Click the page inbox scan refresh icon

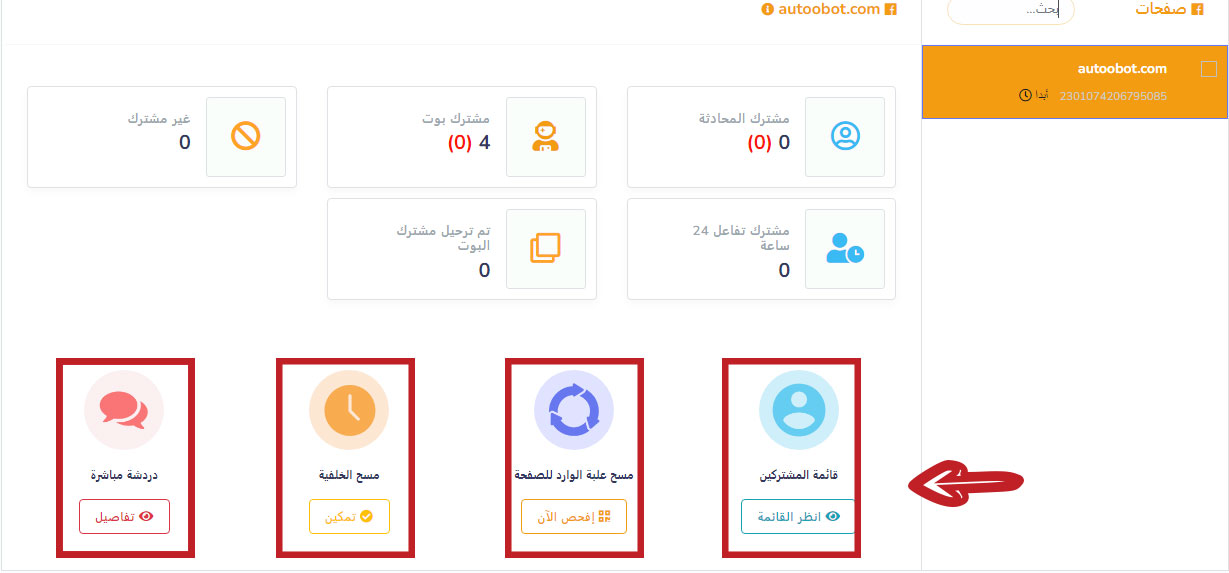click(573, 411)
